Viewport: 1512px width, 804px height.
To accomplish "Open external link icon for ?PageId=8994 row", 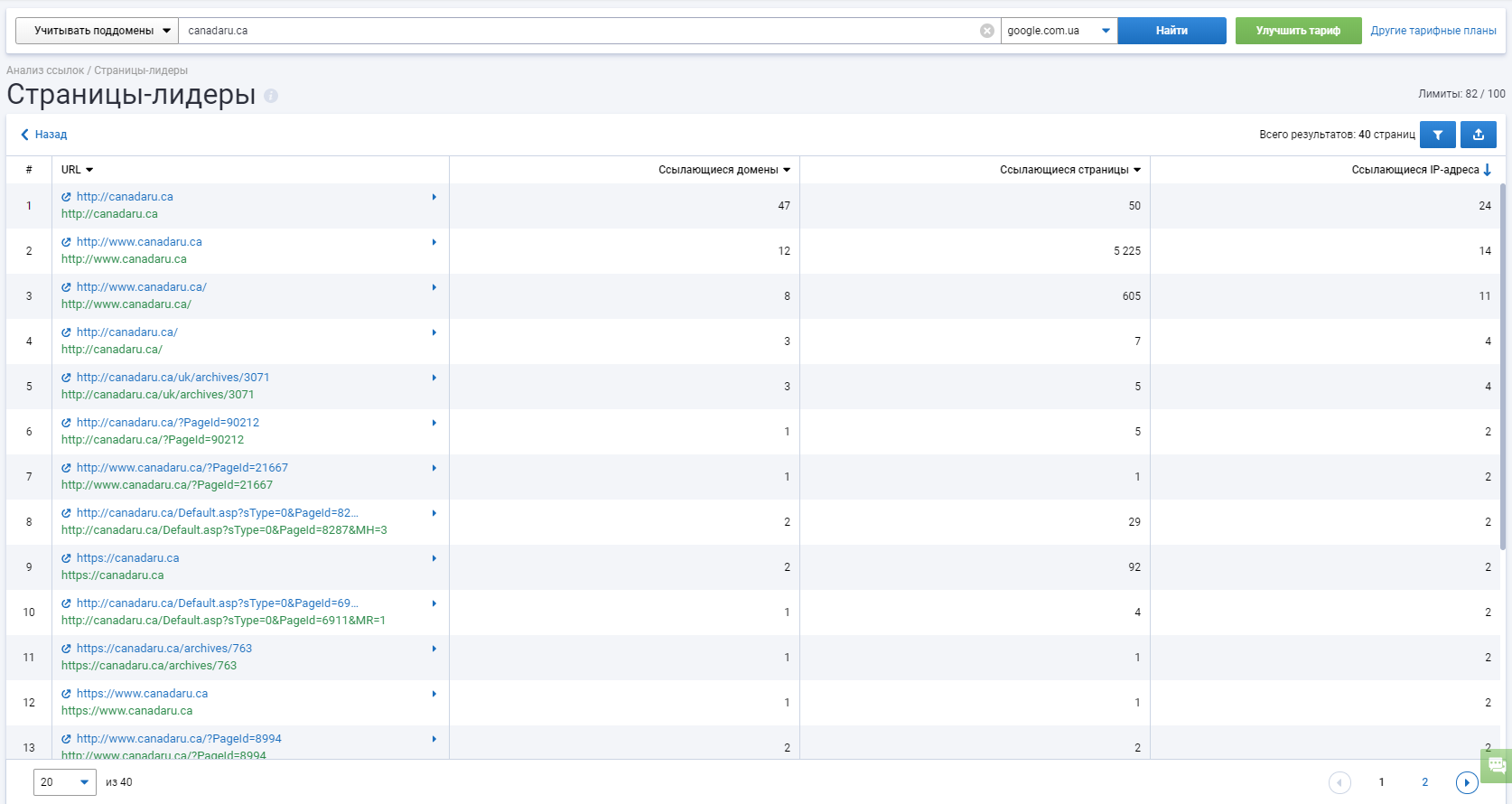I will (x=66, y=739).
